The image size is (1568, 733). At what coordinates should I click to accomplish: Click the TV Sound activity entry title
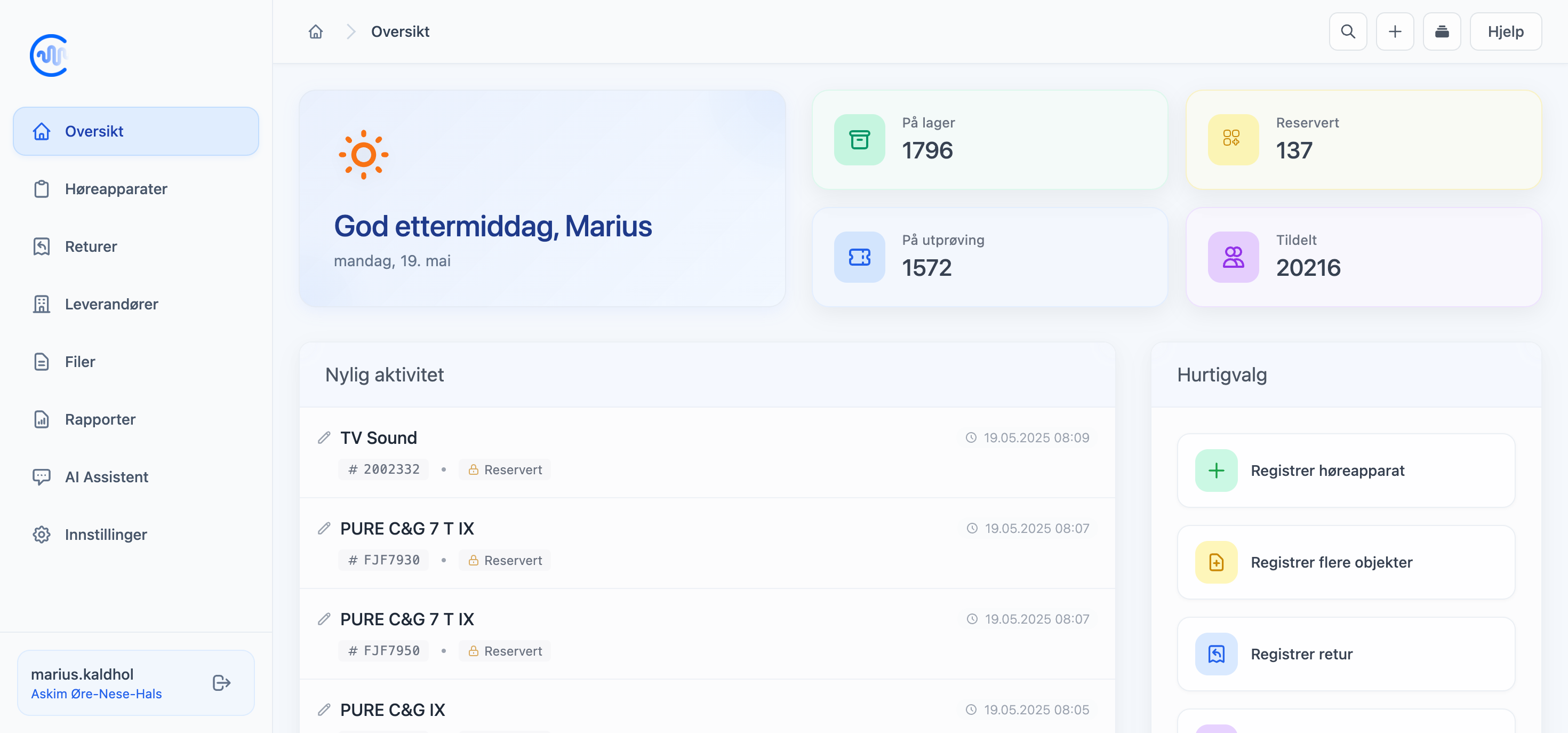click(x=378, y=438)
